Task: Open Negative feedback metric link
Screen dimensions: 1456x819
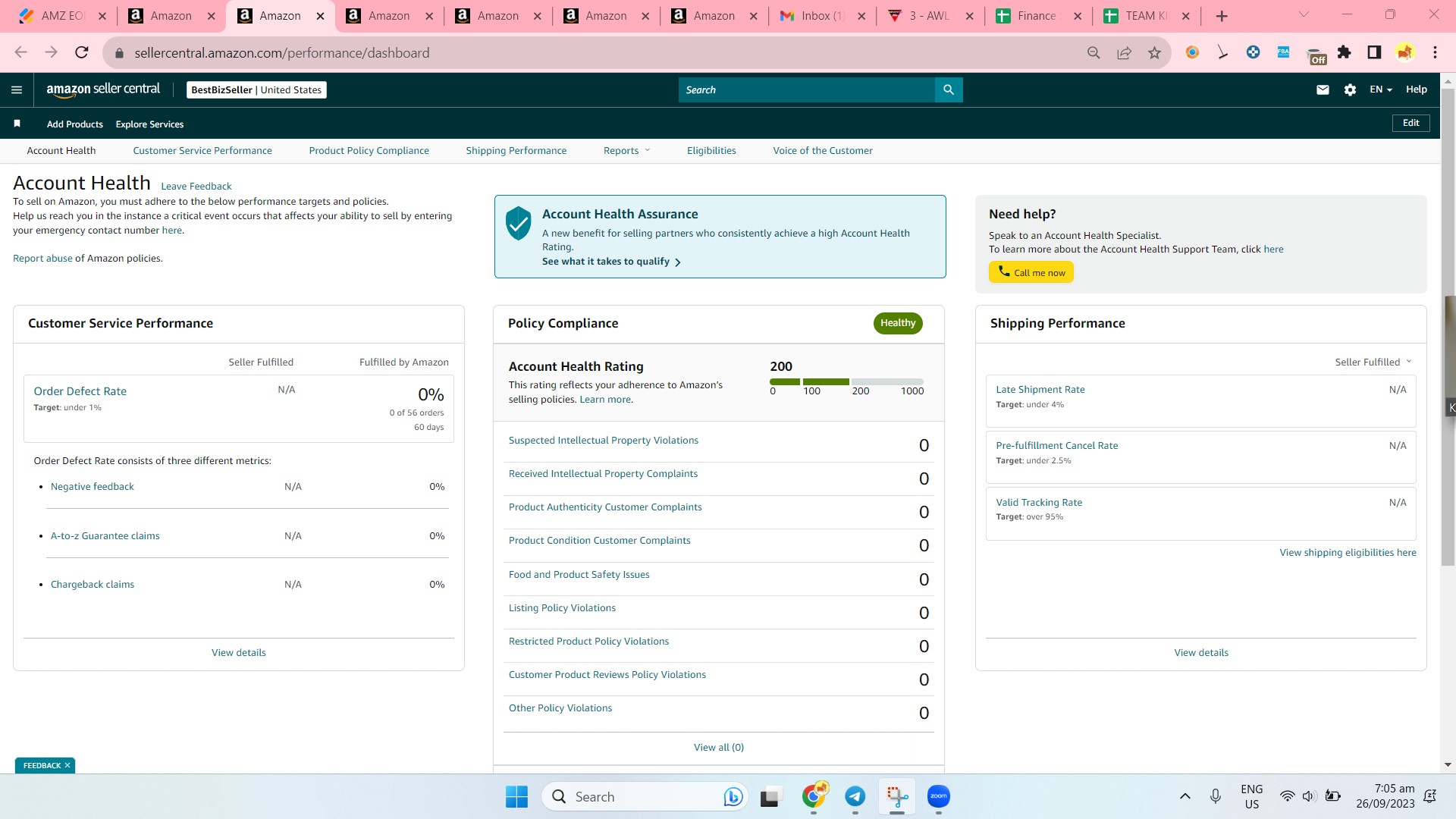Action: click(x=93, y=487)
